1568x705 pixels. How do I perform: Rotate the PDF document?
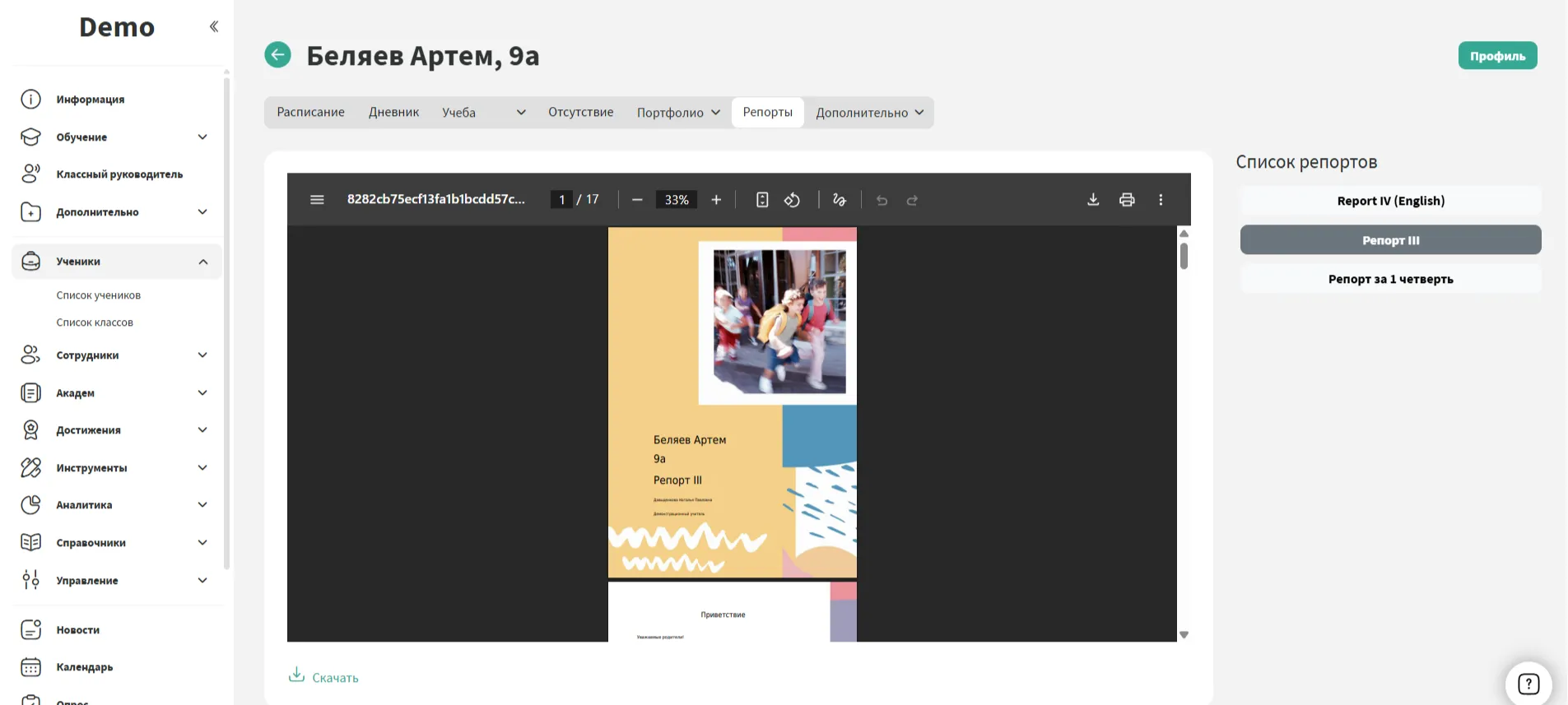[792, 200]
